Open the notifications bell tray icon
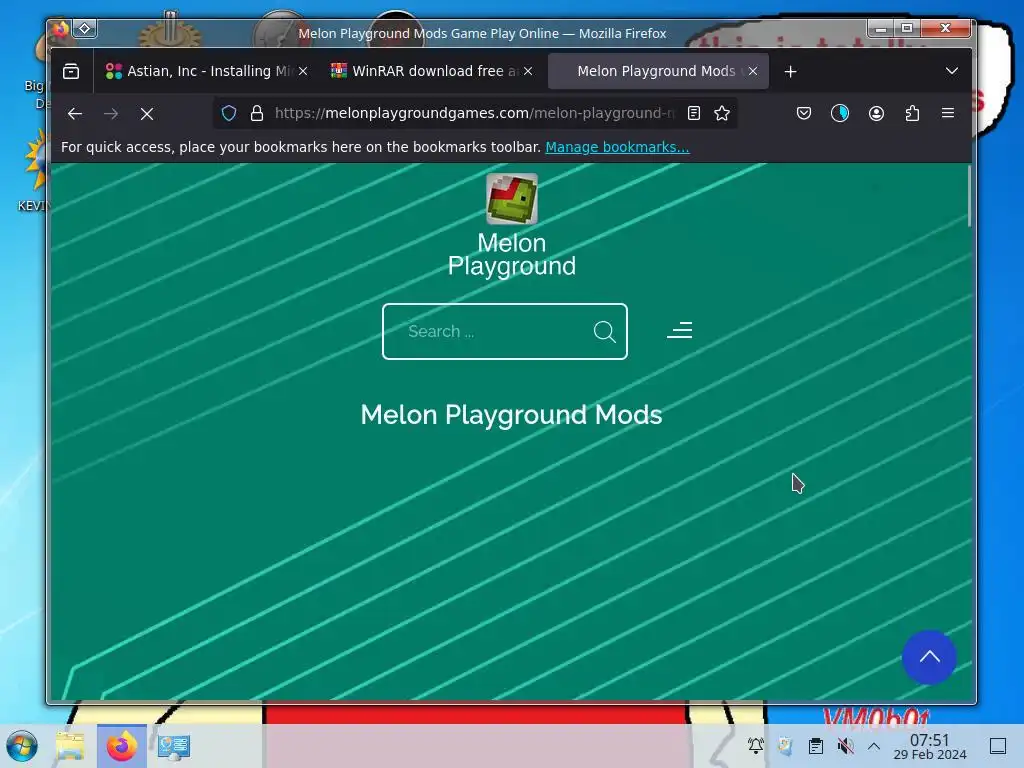Screen dimensions: 1024x768 tap(756, 746)
